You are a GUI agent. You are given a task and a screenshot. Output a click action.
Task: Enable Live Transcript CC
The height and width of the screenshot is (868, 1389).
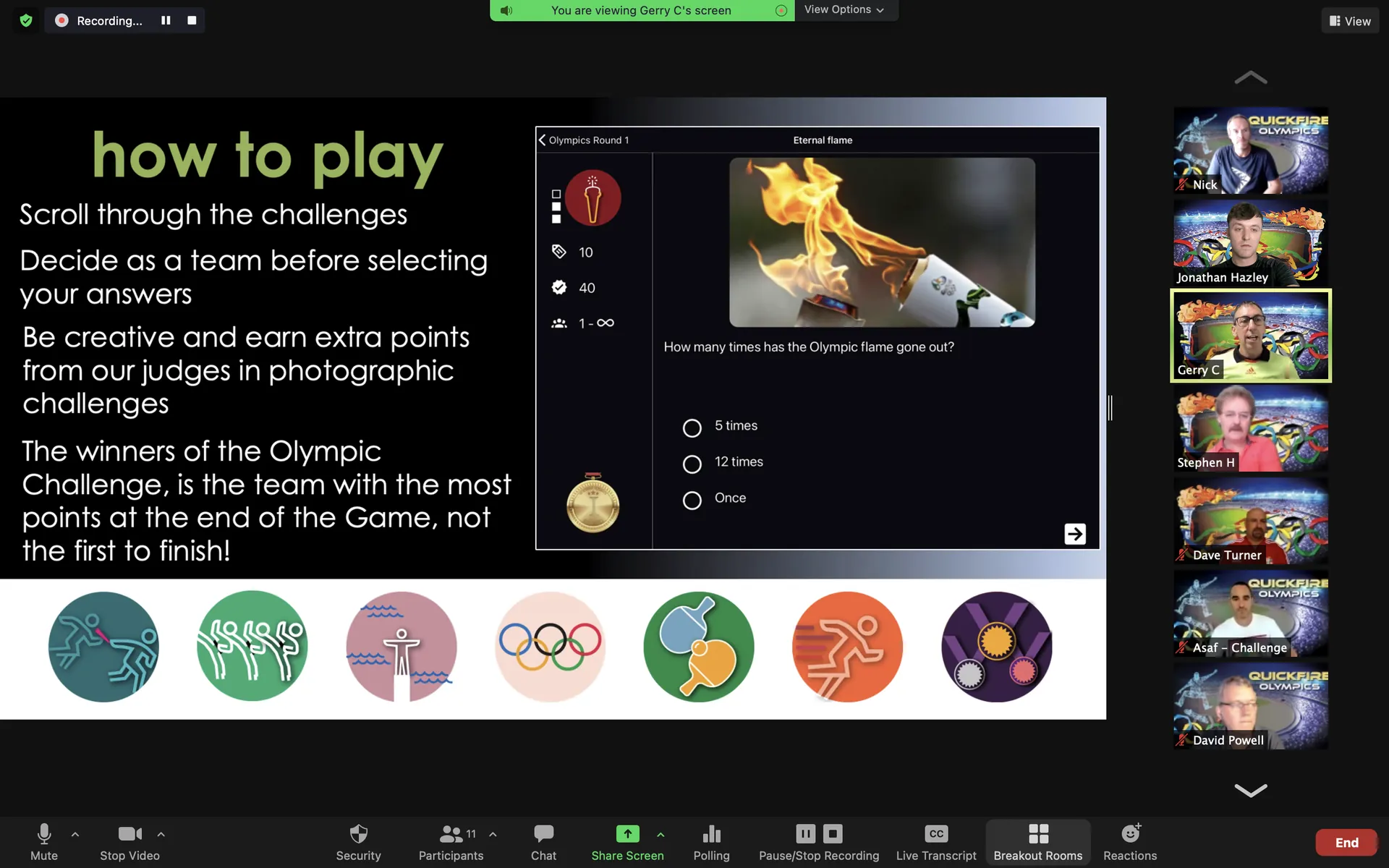936,843
